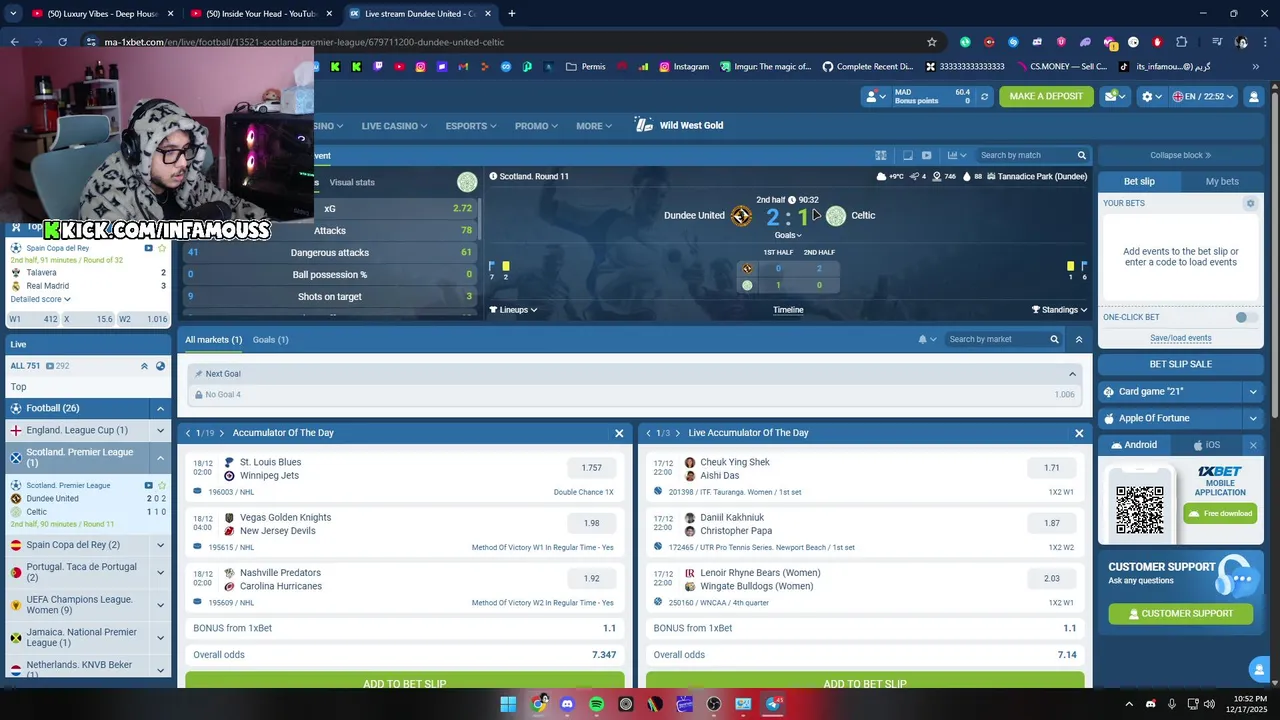The height and width of the screenshot is (720, 1280).
Task: Expand the Lineups dropdown
Action: [513, 310]
